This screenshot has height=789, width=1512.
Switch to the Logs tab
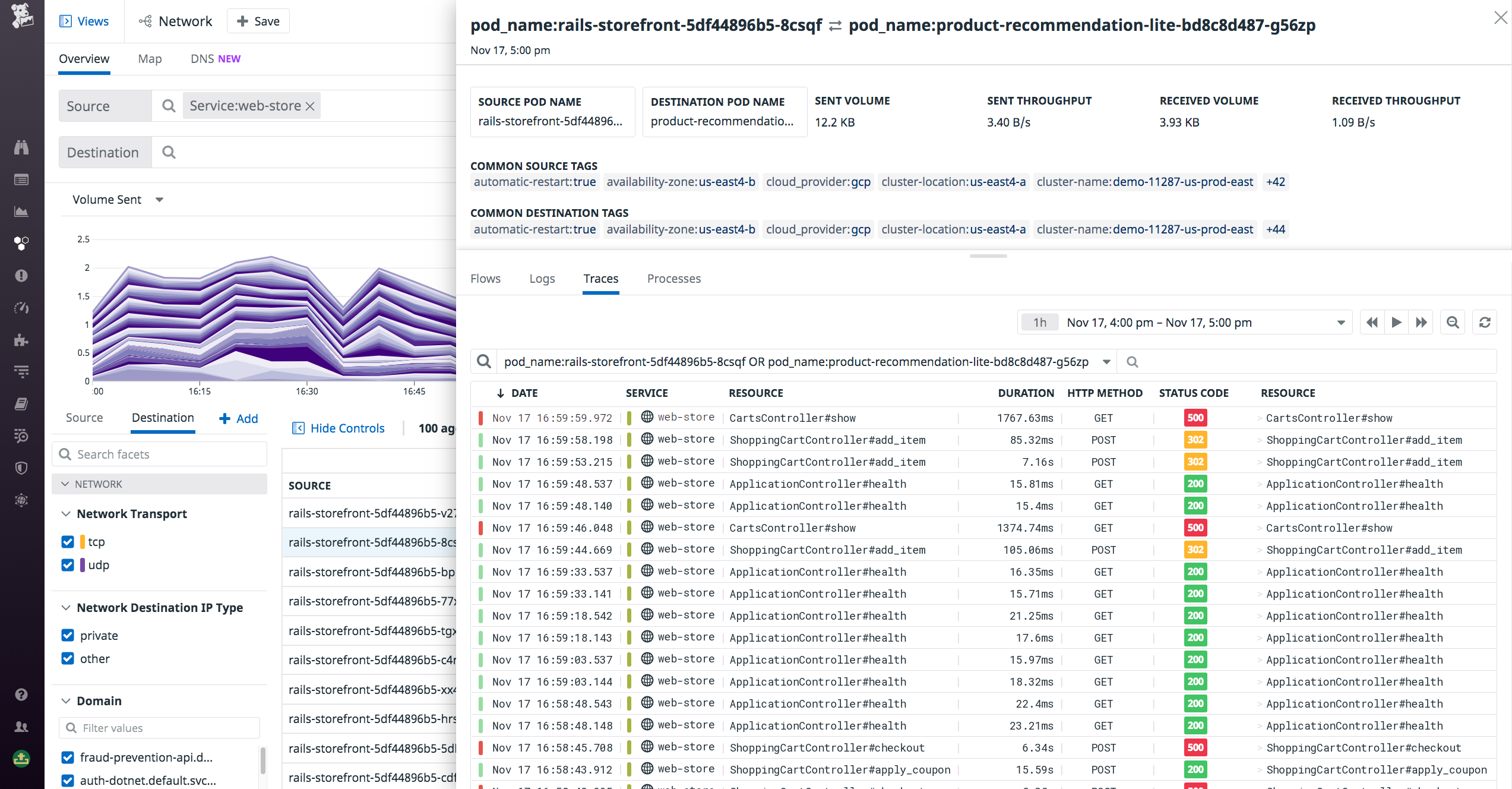[541, 279]
